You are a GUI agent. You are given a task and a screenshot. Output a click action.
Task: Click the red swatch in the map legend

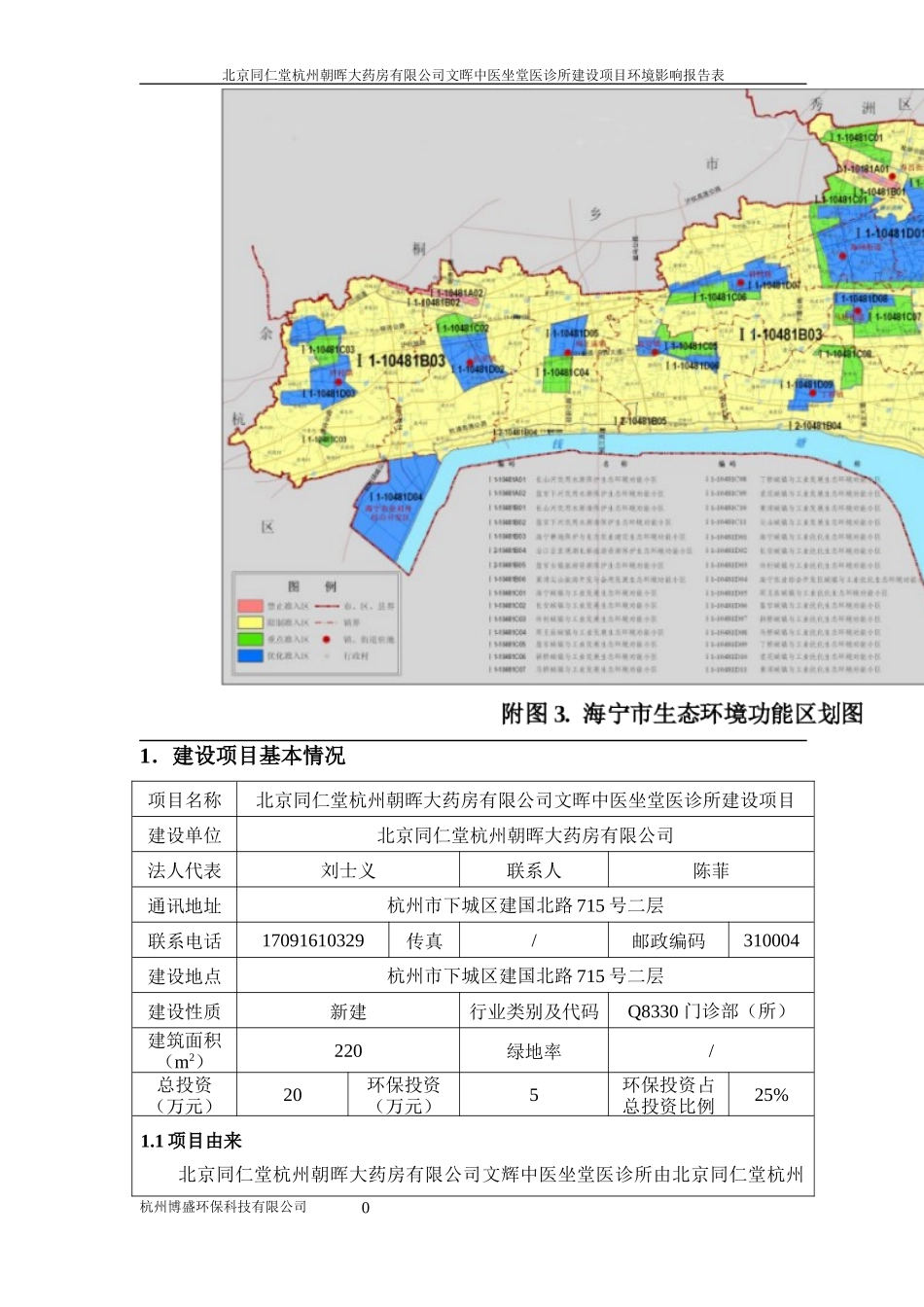click(x=251, y=606)
